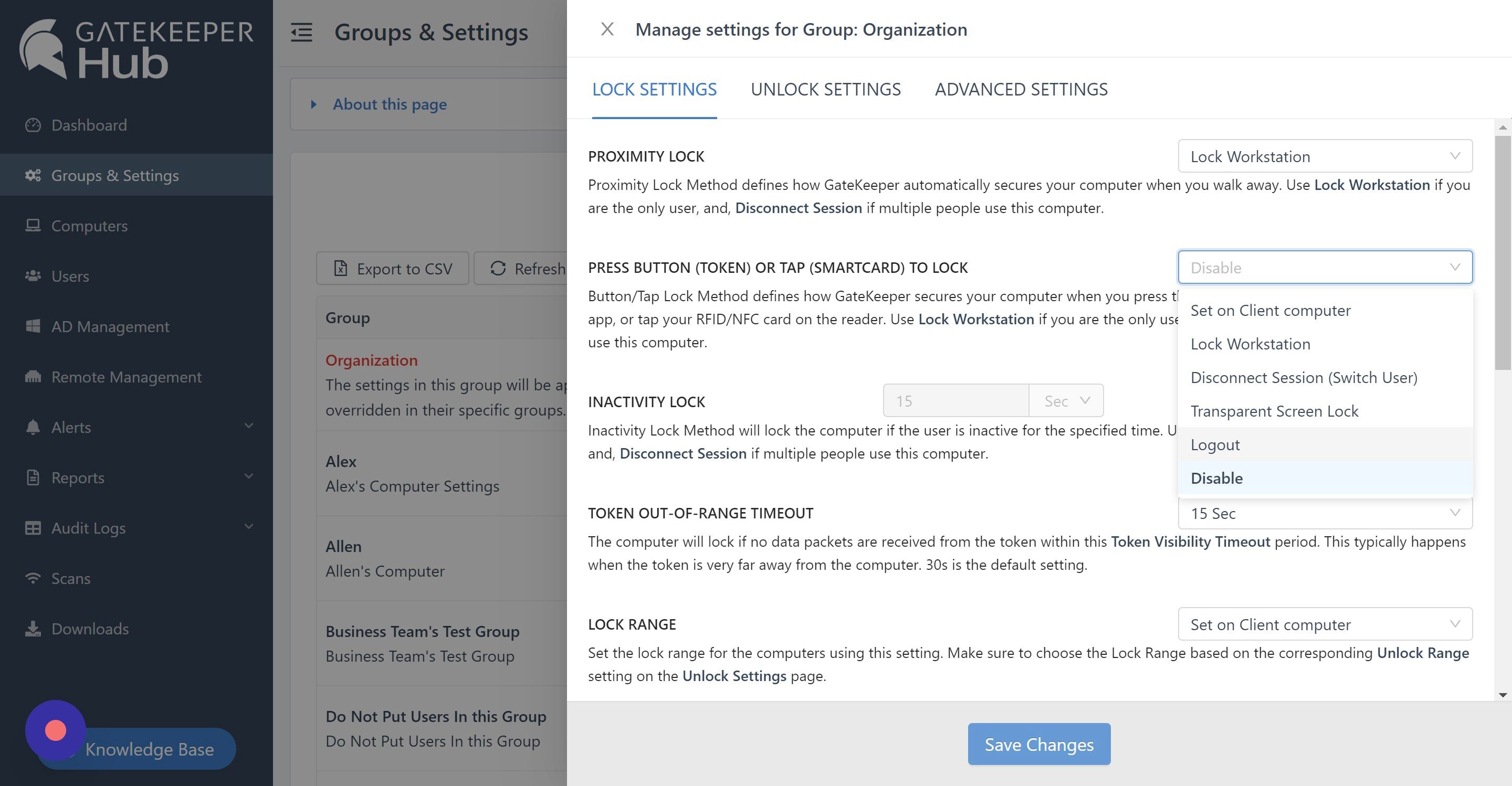Click the Export to CSV file icon
This screenshot has width=1512, height=786.
[x=340, y=268]
